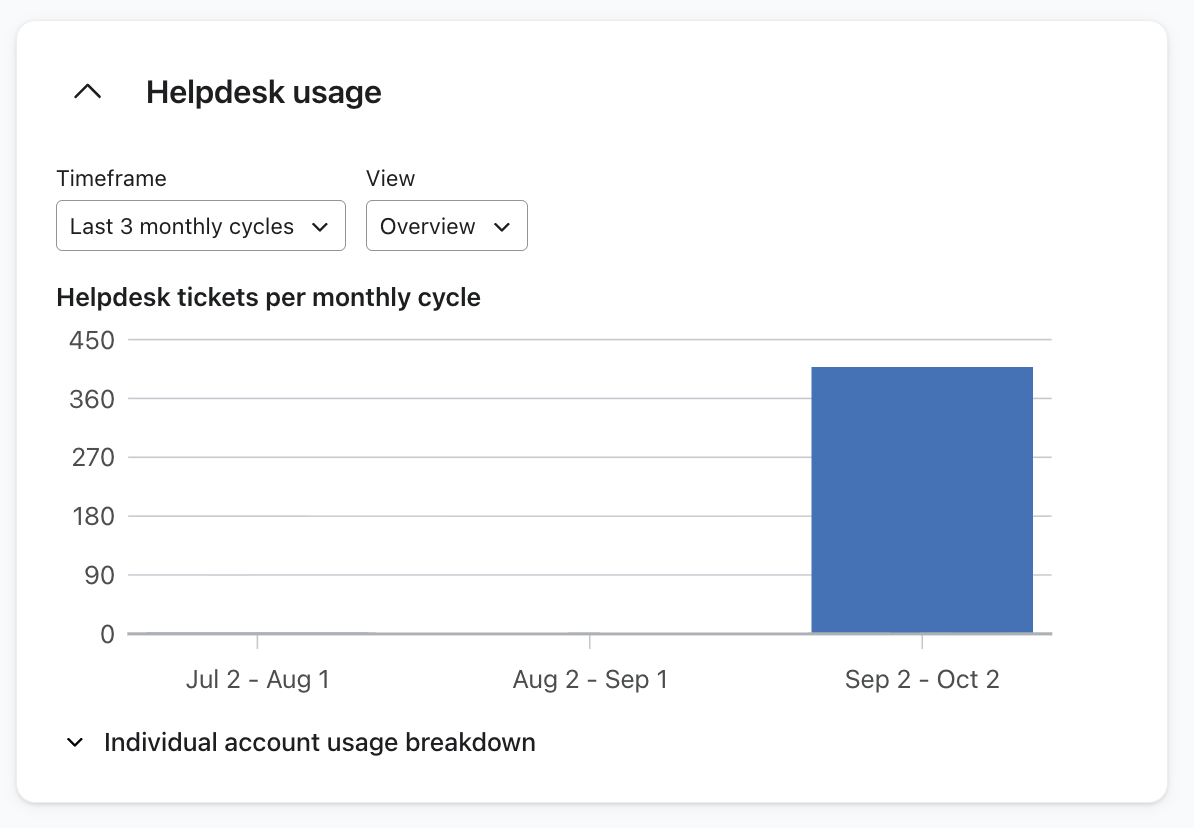Click the Timeframe dropdown arrow icon
The image size is (1194, 828).
(320, 227)
